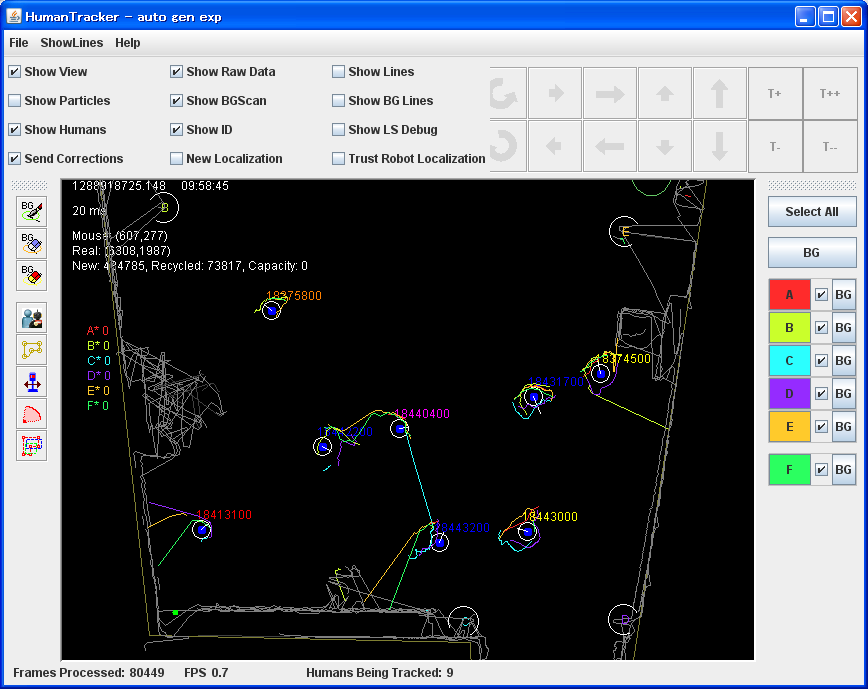
Task: Select the BG pen drawing tool
Action: 31,211
